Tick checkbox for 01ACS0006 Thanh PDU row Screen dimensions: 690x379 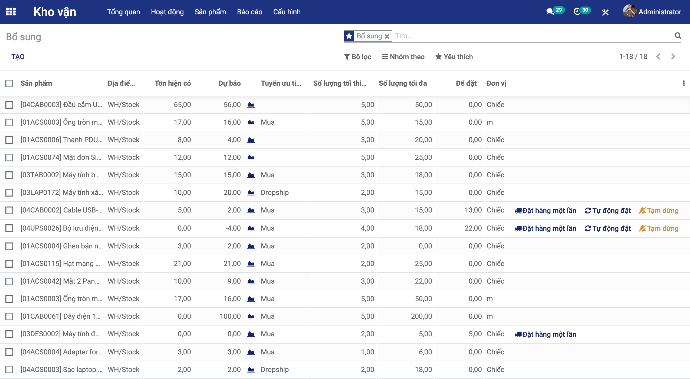9,140
